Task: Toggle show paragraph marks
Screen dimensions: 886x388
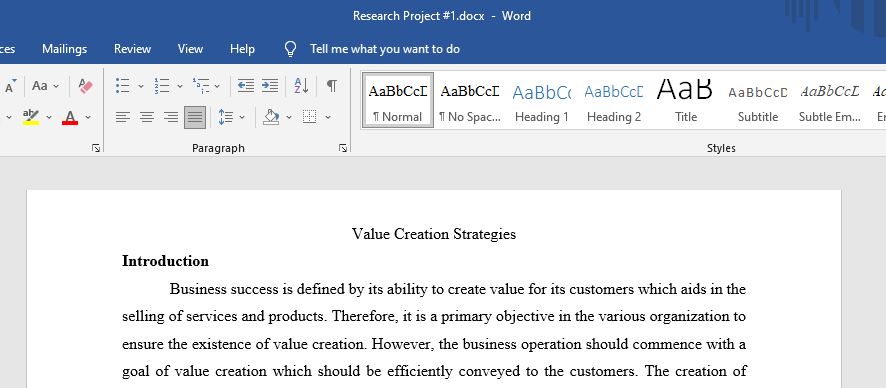Action: (332, 86)
